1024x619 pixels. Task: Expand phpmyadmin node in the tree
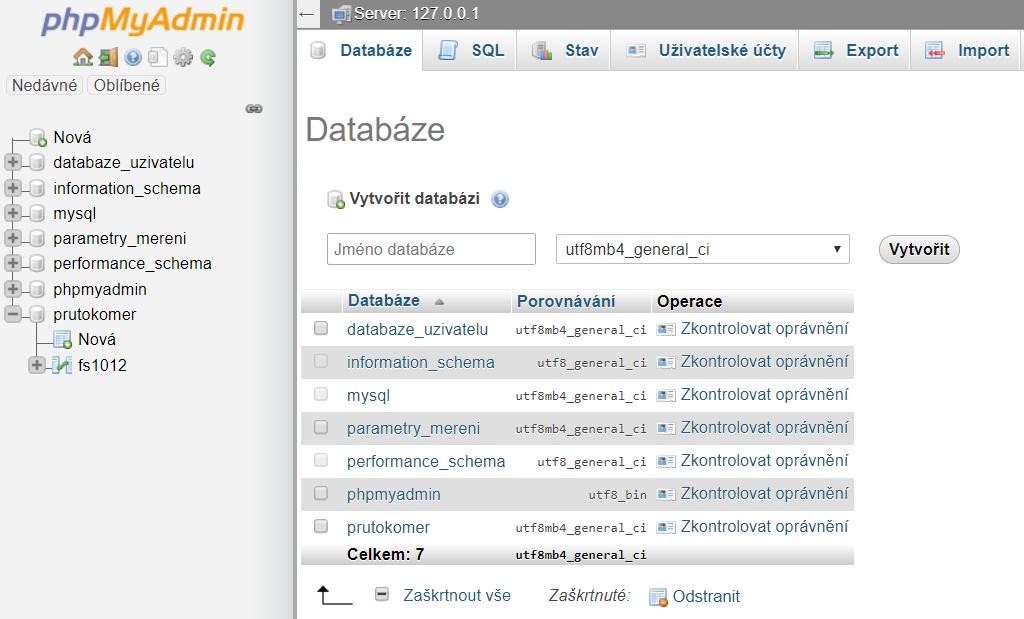click(x=13, y=289)
